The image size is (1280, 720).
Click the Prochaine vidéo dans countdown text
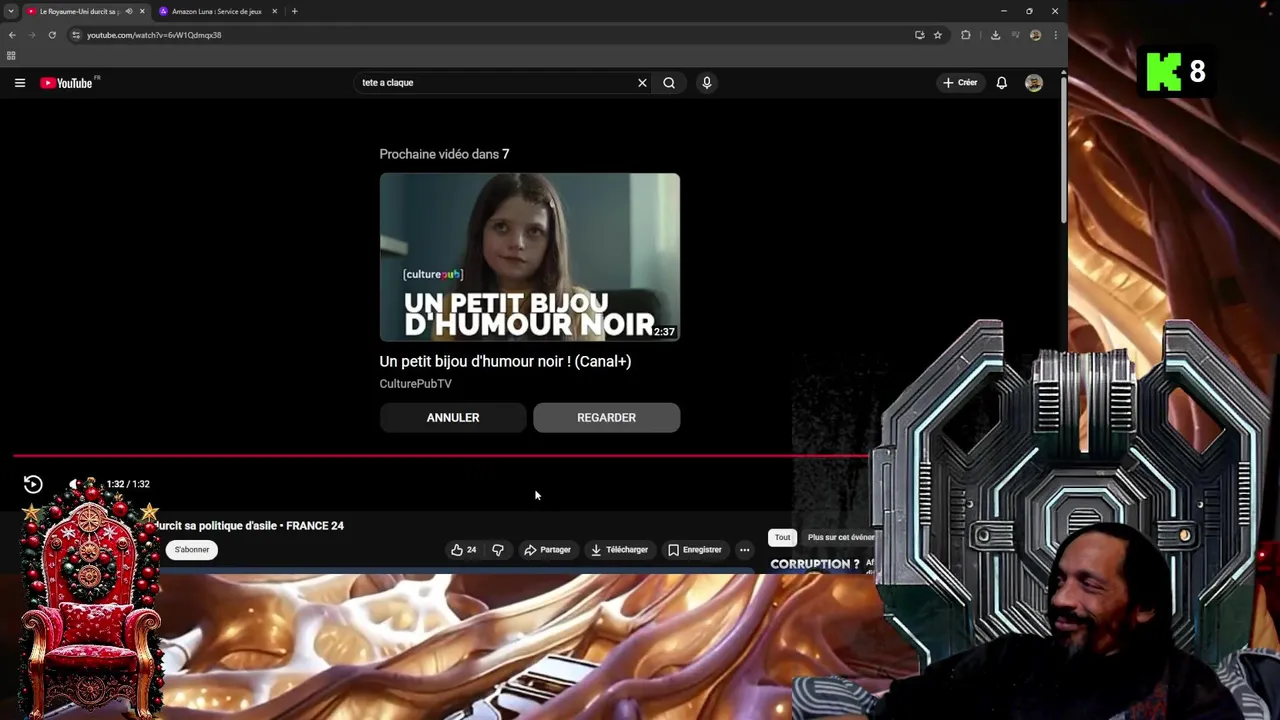click(x=444, y=154)
